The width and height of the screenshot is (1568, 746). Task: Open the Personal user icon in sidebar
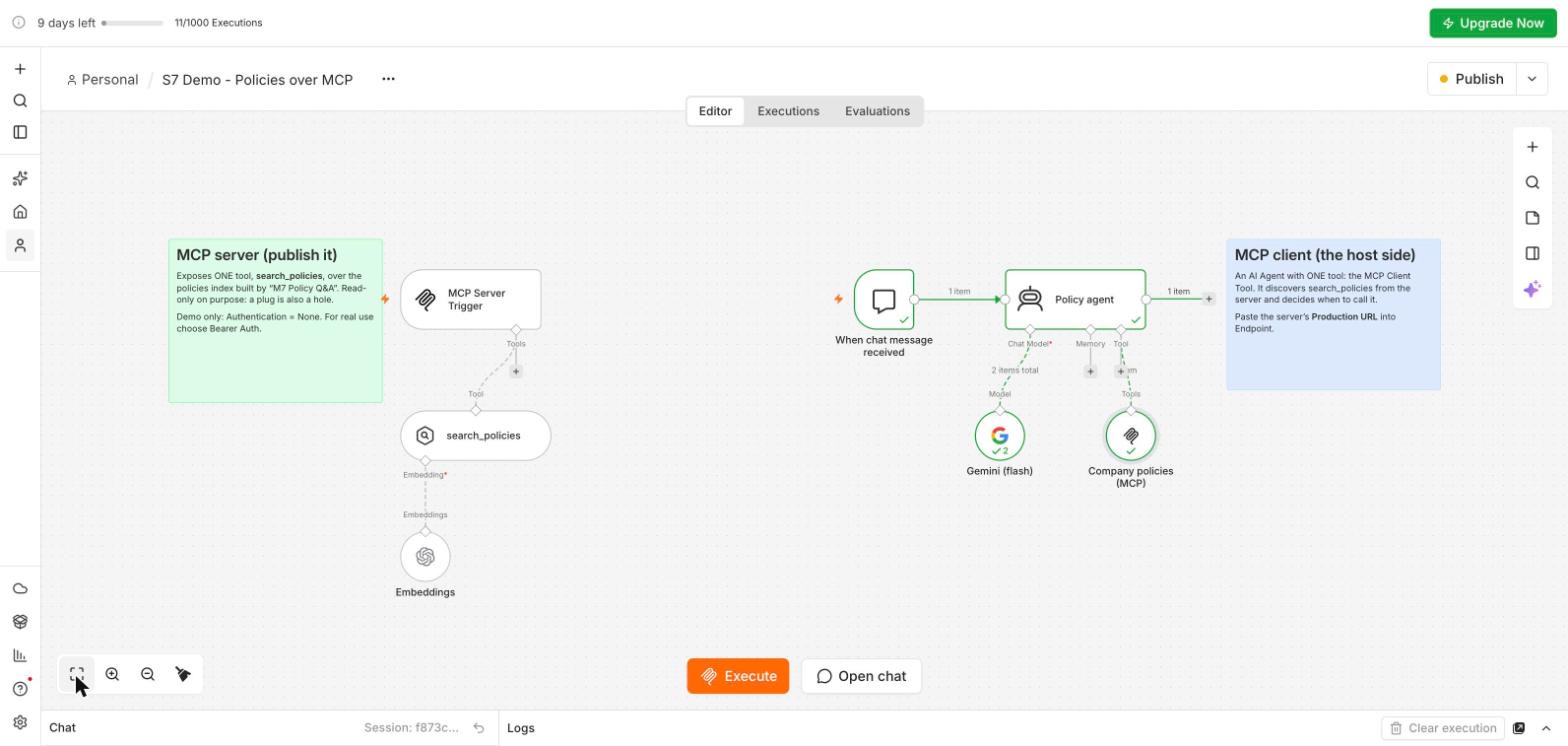point(20,245)
